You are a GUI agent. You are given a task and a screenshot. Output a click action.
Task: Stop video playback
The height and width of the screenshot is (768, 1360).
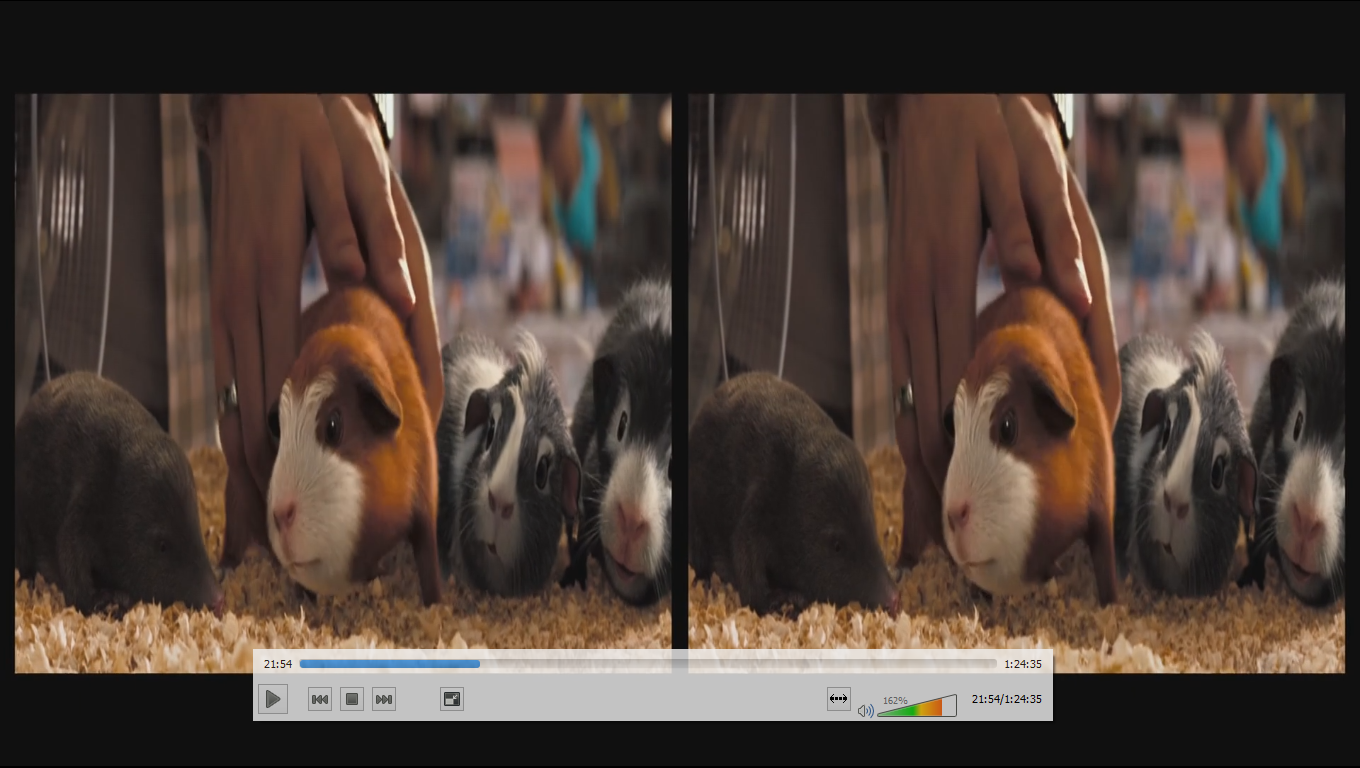coord(352,699)
